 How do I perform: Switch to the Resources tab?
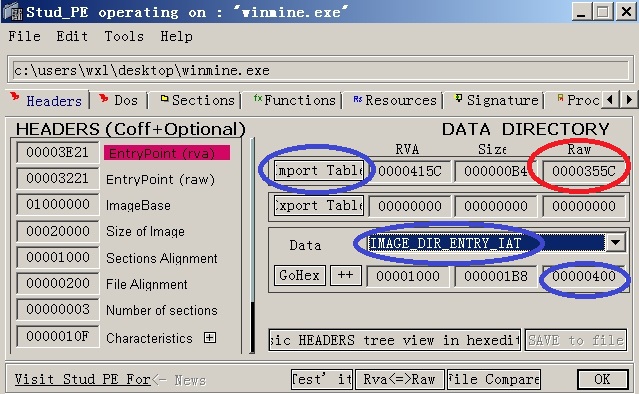[394, 100]
